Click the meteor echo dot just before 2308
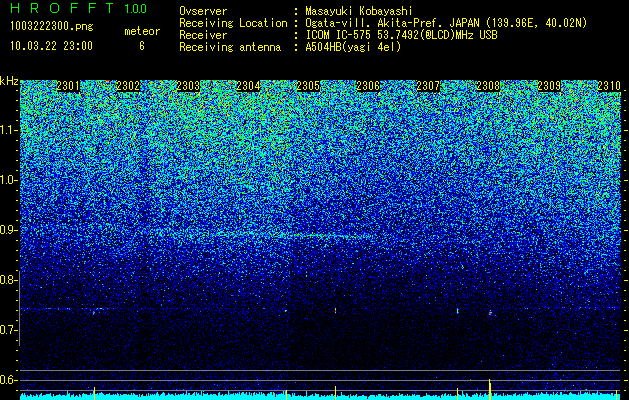629x400 pixels. click(x=457, y=311)
